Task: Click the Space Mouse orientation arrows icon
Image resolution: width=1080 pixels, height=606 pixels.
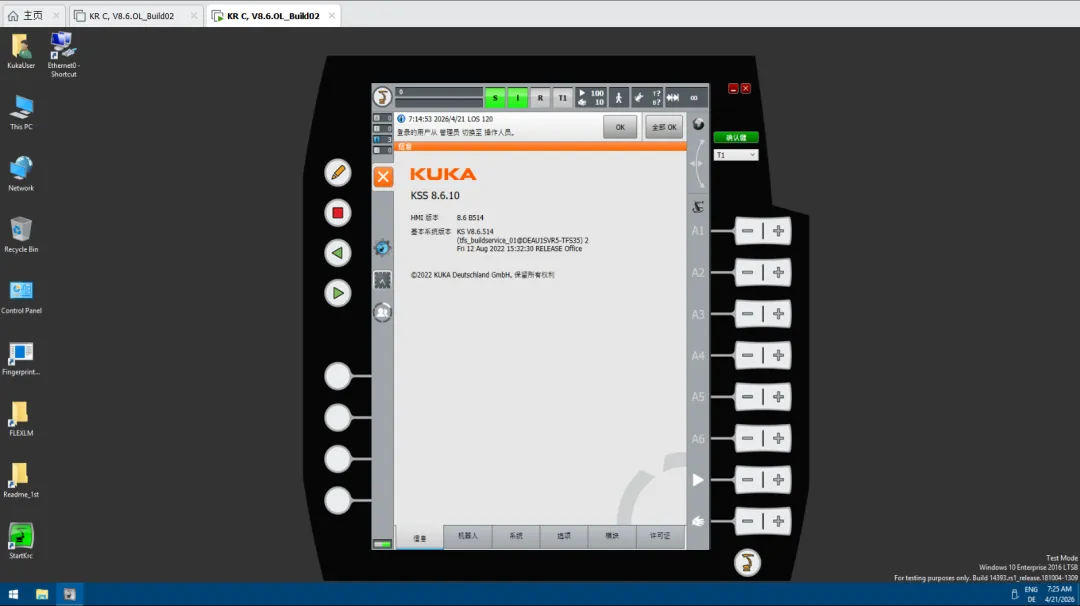Action: (x=698, y=164)
